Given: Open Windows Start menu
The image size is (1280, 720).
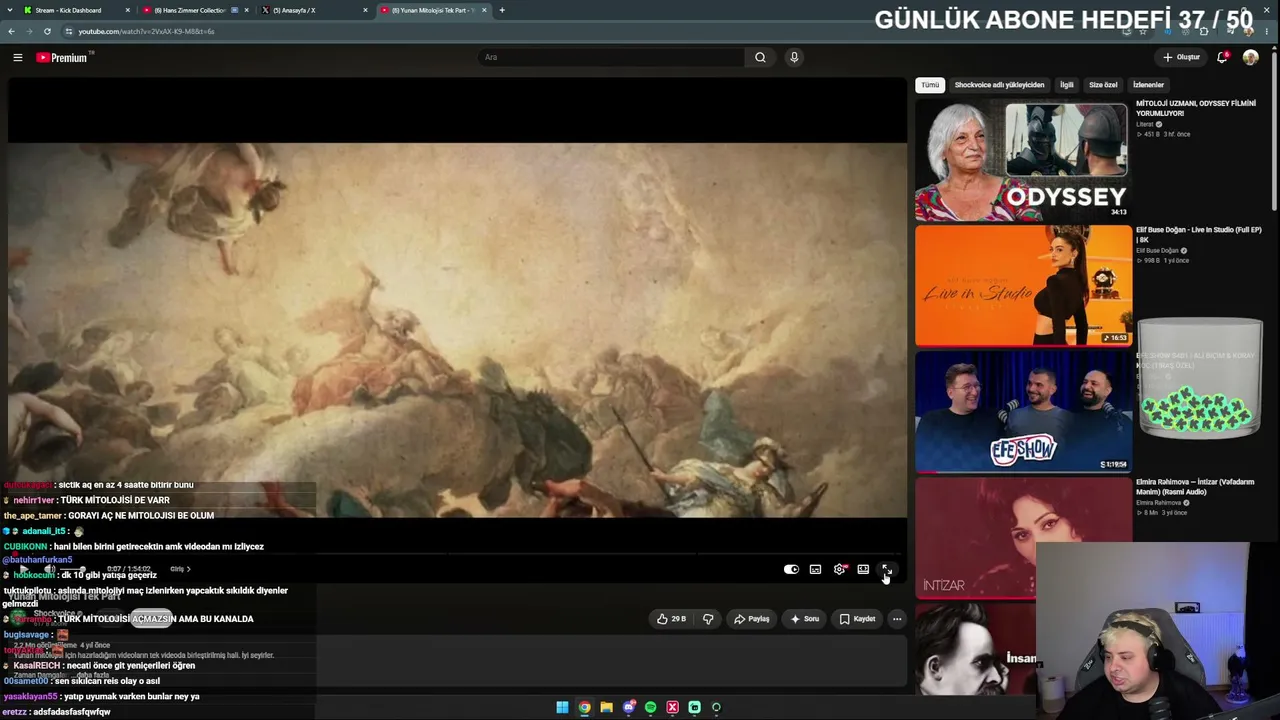Looking at the screenshot, I should (x=562, y=707).
